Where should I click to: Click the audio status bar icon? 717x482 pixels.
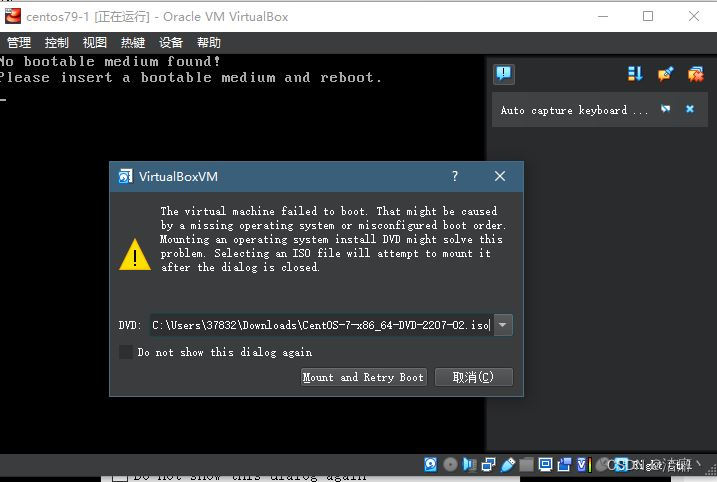(x=469, y=465)
